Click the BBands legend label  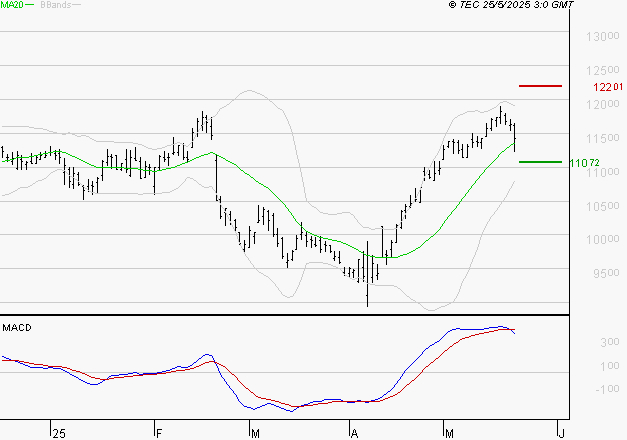click(x=56, y=5)
